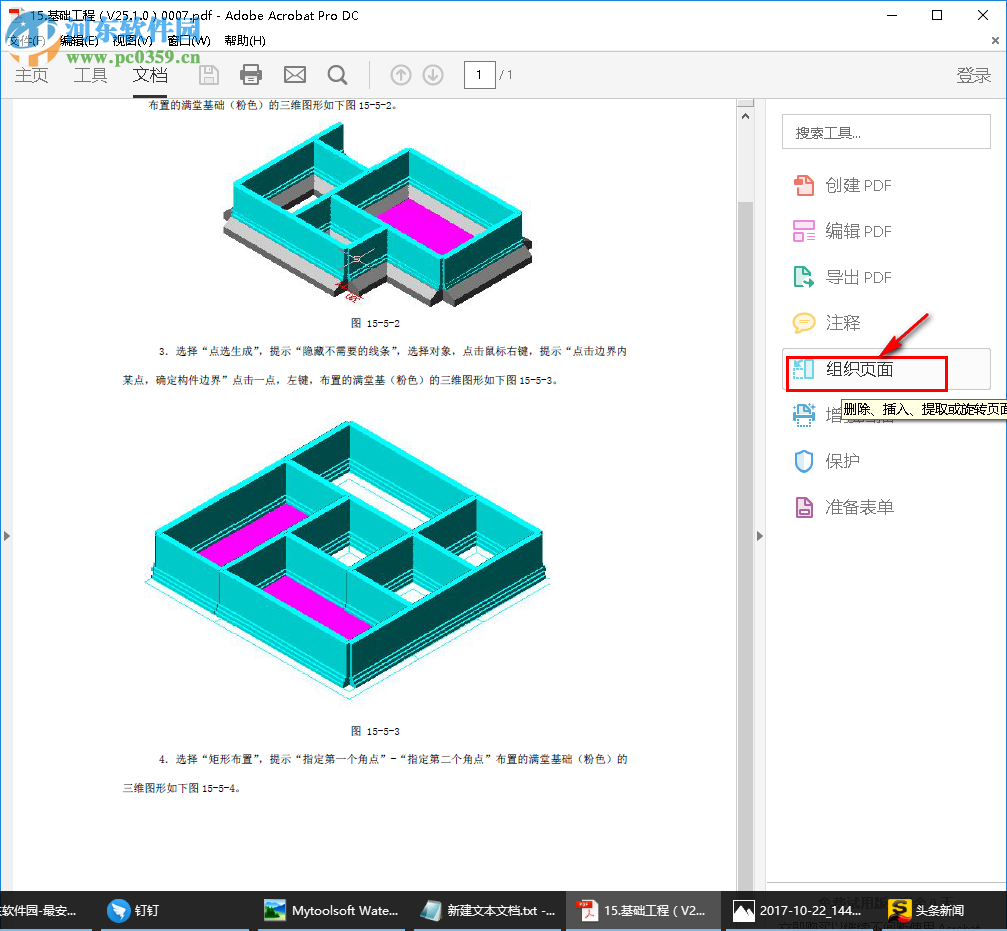Open the 保护 protection tool
Viewport: 1007px width, 931px height.
840,461
